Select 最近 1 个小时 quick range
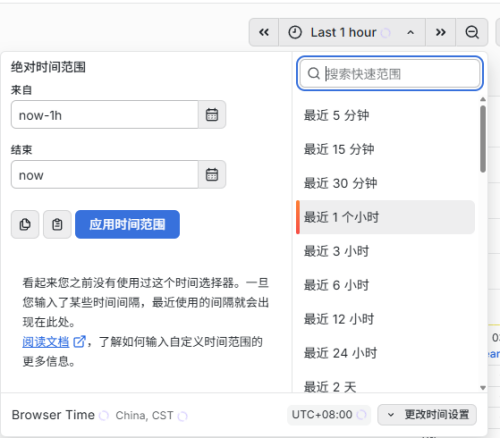 pos(386,217)
